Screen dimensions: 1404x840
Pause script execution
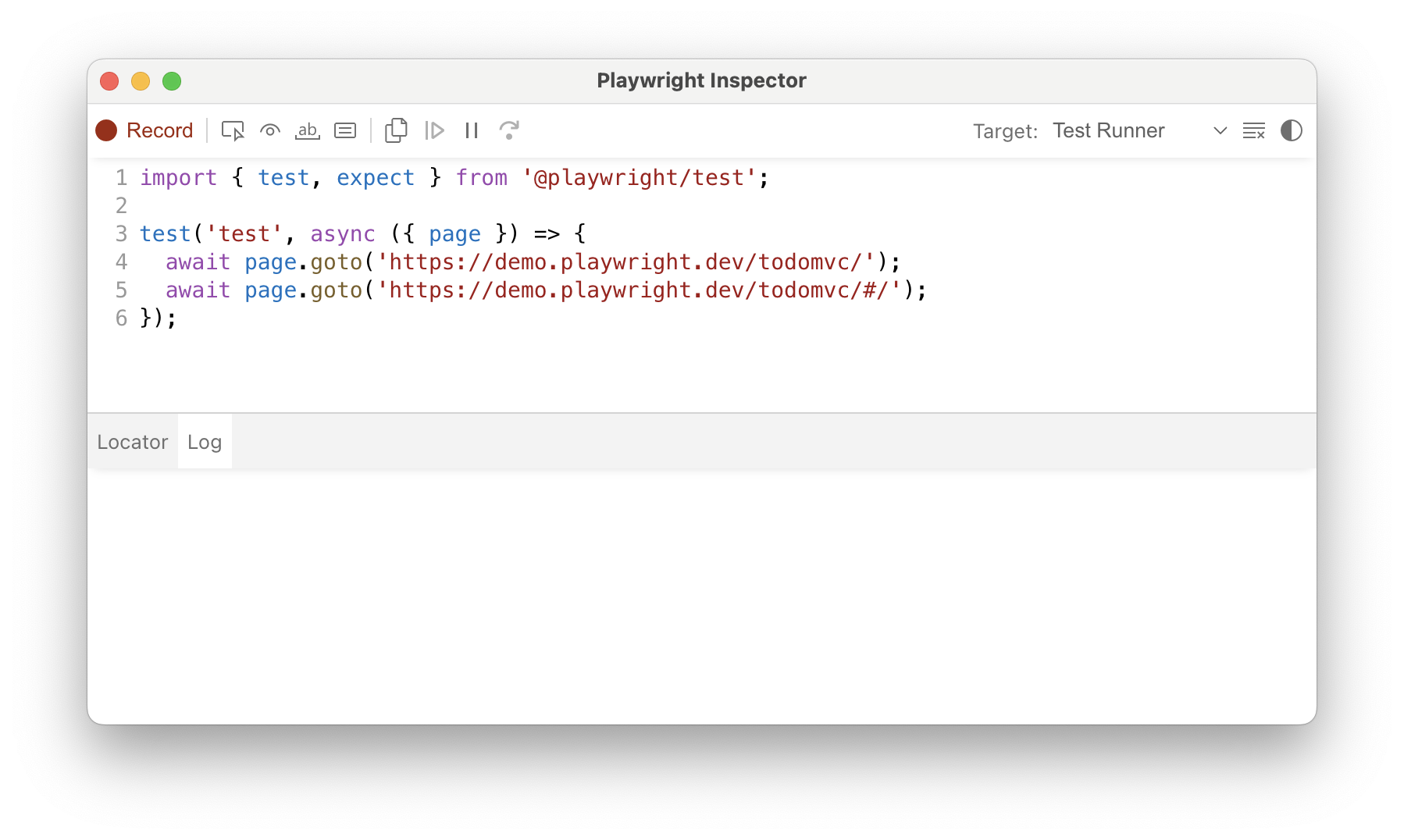pyautogui.click(x=471, y=130)
